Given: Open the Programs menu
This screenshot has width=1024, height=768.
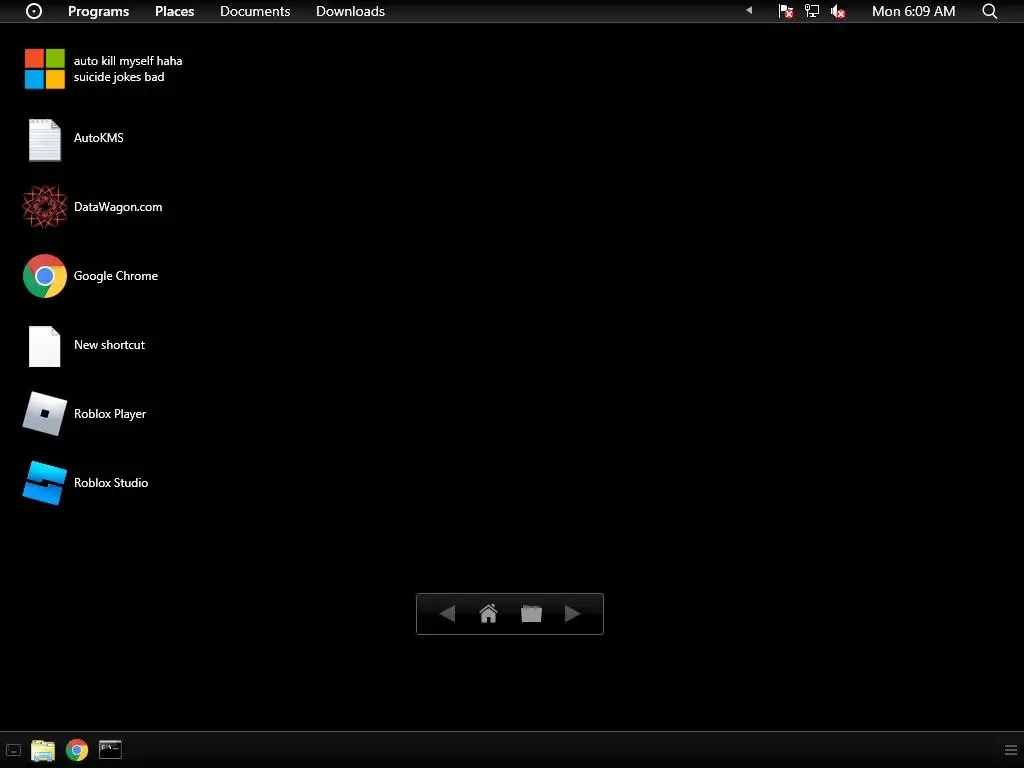Looking at the screenshot, I should 99,11.
